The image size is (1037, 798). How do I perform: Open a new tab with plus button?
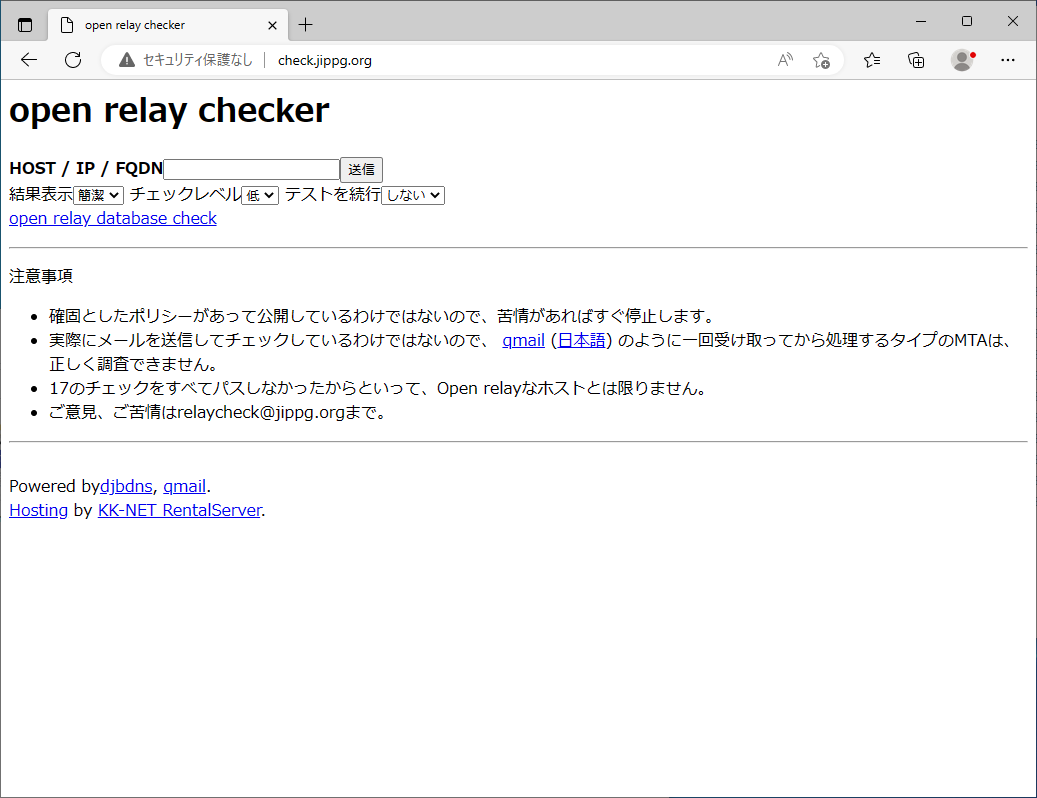coord(306,25)
